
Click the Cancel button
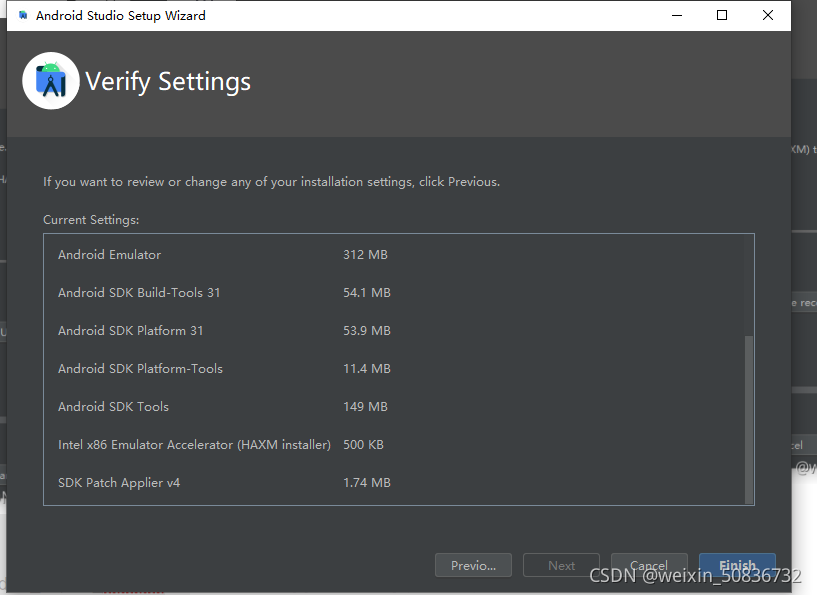tap(649, 565)
